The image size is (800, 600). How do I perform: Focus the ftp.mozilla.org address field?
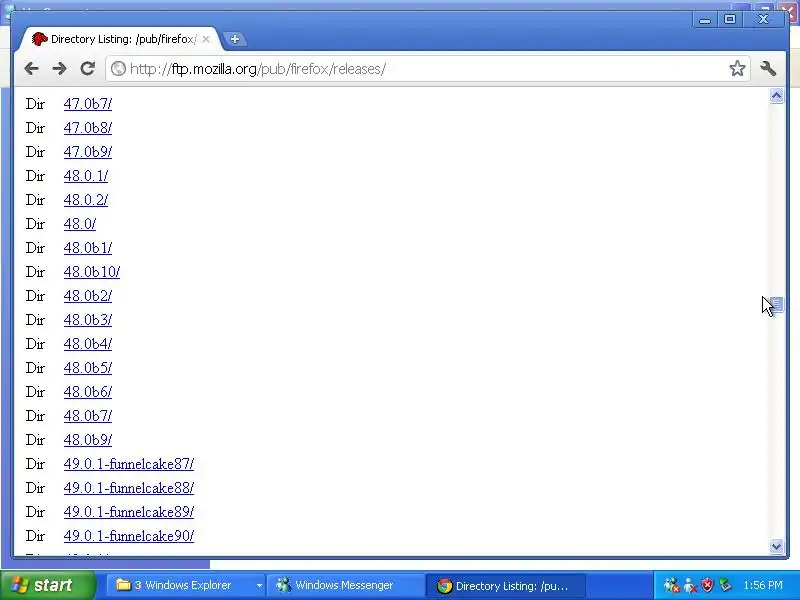click(428, 68)
